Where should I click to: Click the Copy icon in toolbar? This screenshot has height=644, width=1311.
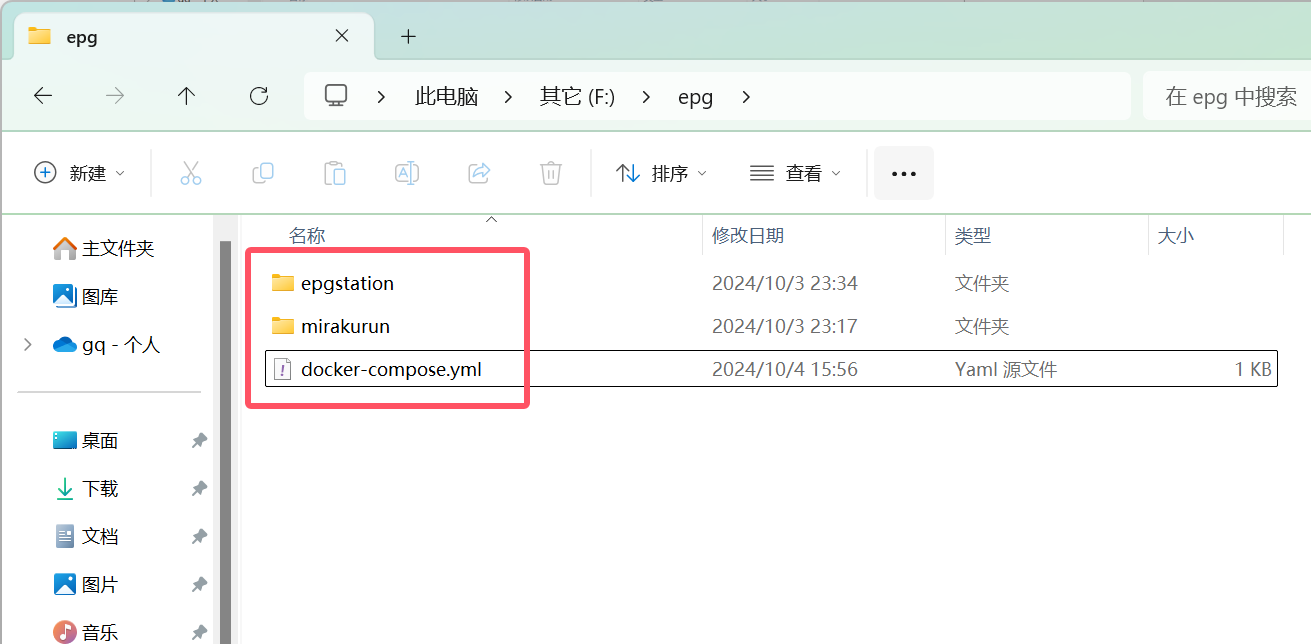point(263,173)
